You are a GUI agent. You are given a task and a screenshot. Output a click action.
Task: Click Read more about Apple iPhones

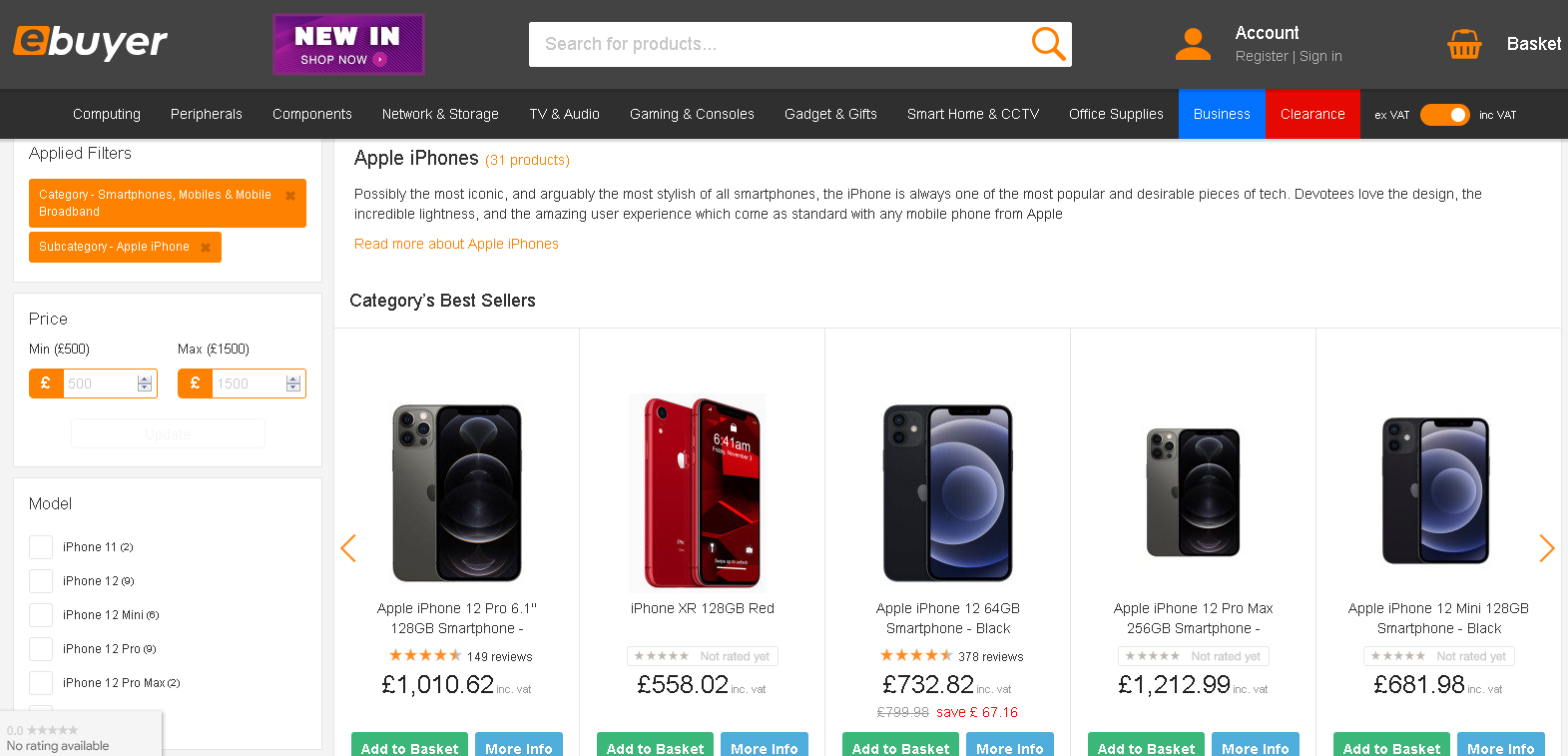(456, 244)
